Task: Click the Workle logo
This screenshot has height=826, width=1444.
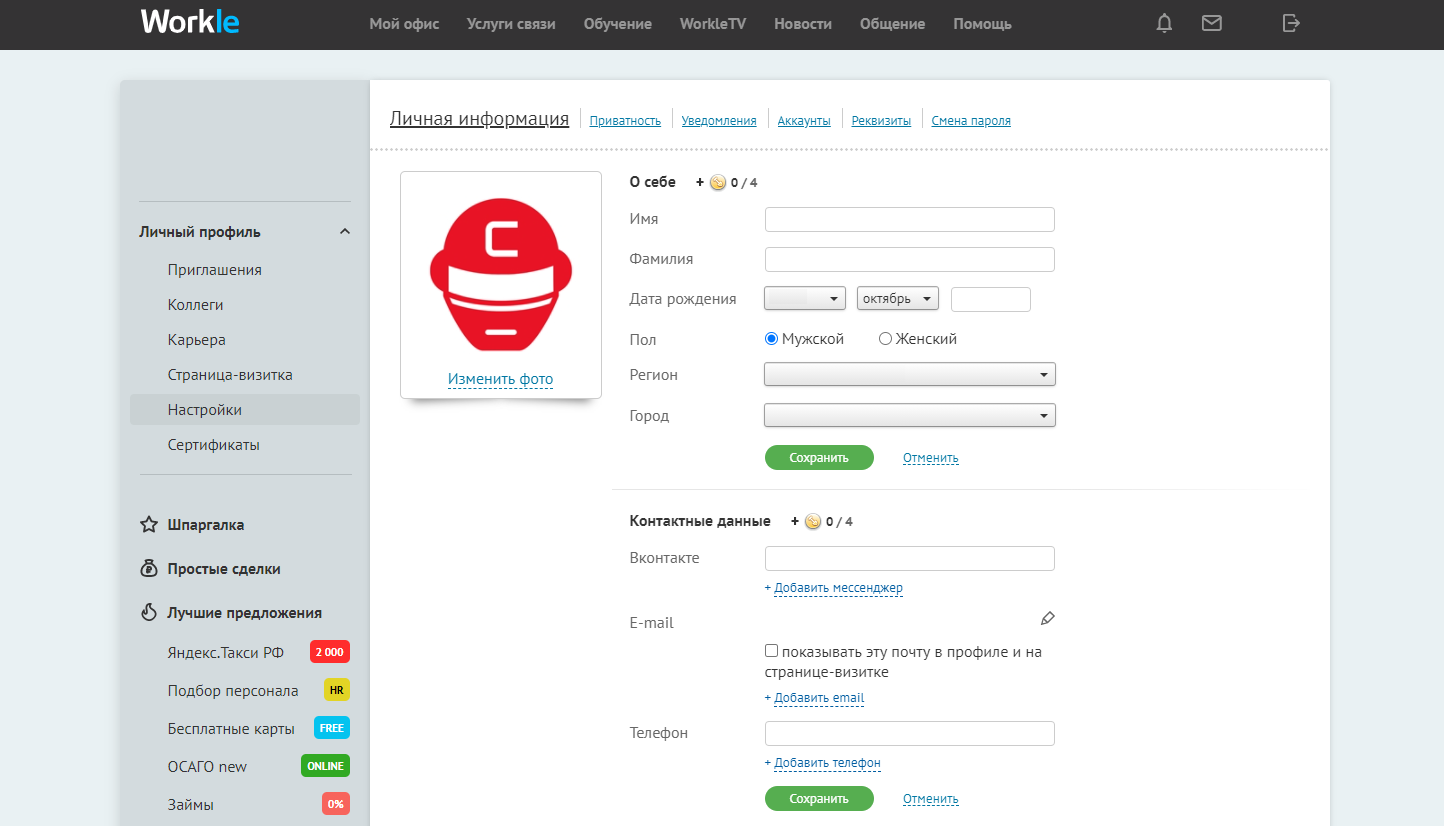Action: (190, 22)
